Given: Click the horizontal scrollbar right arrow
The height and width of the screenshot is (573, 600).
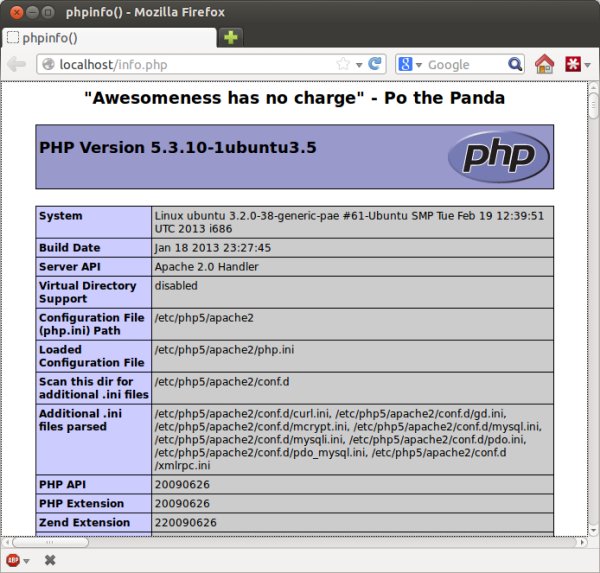Looking at the screenshot, I should (582, 542).
